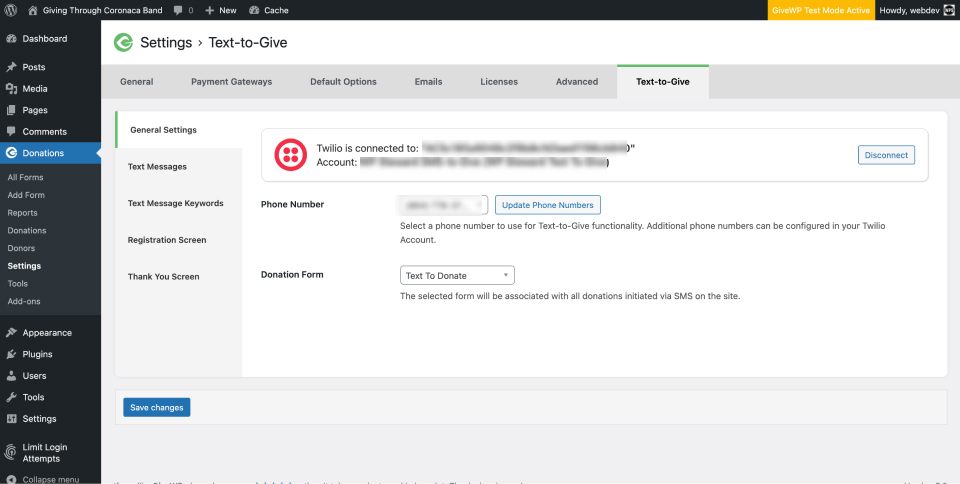Click the Comments icon in sidebar

(x=11, y=132)
